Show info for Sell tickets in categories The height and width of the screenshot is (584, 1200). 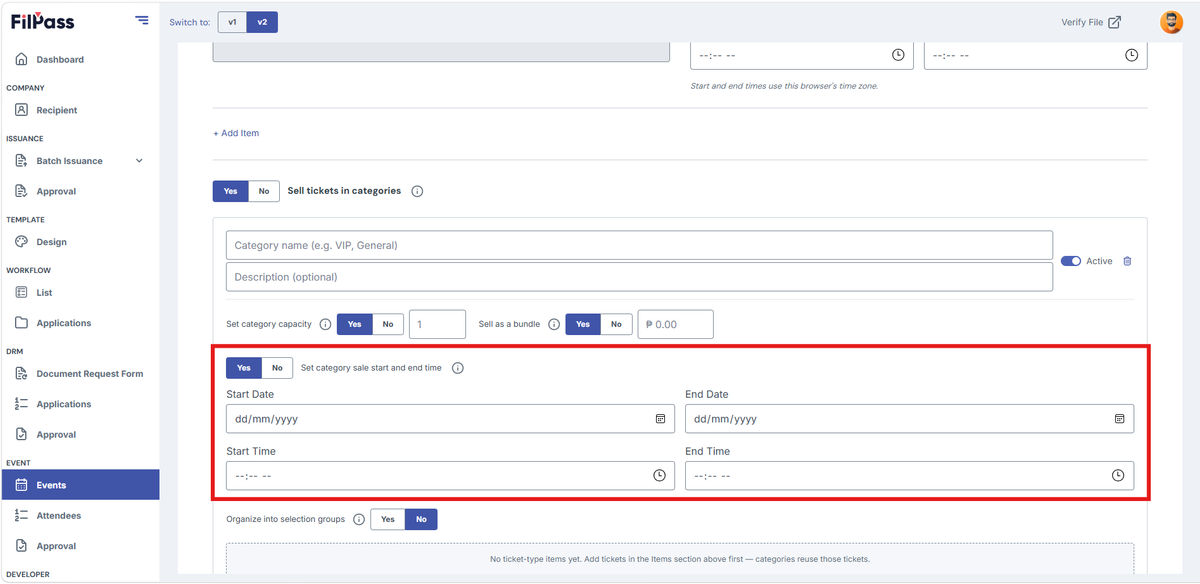(417, 191)
